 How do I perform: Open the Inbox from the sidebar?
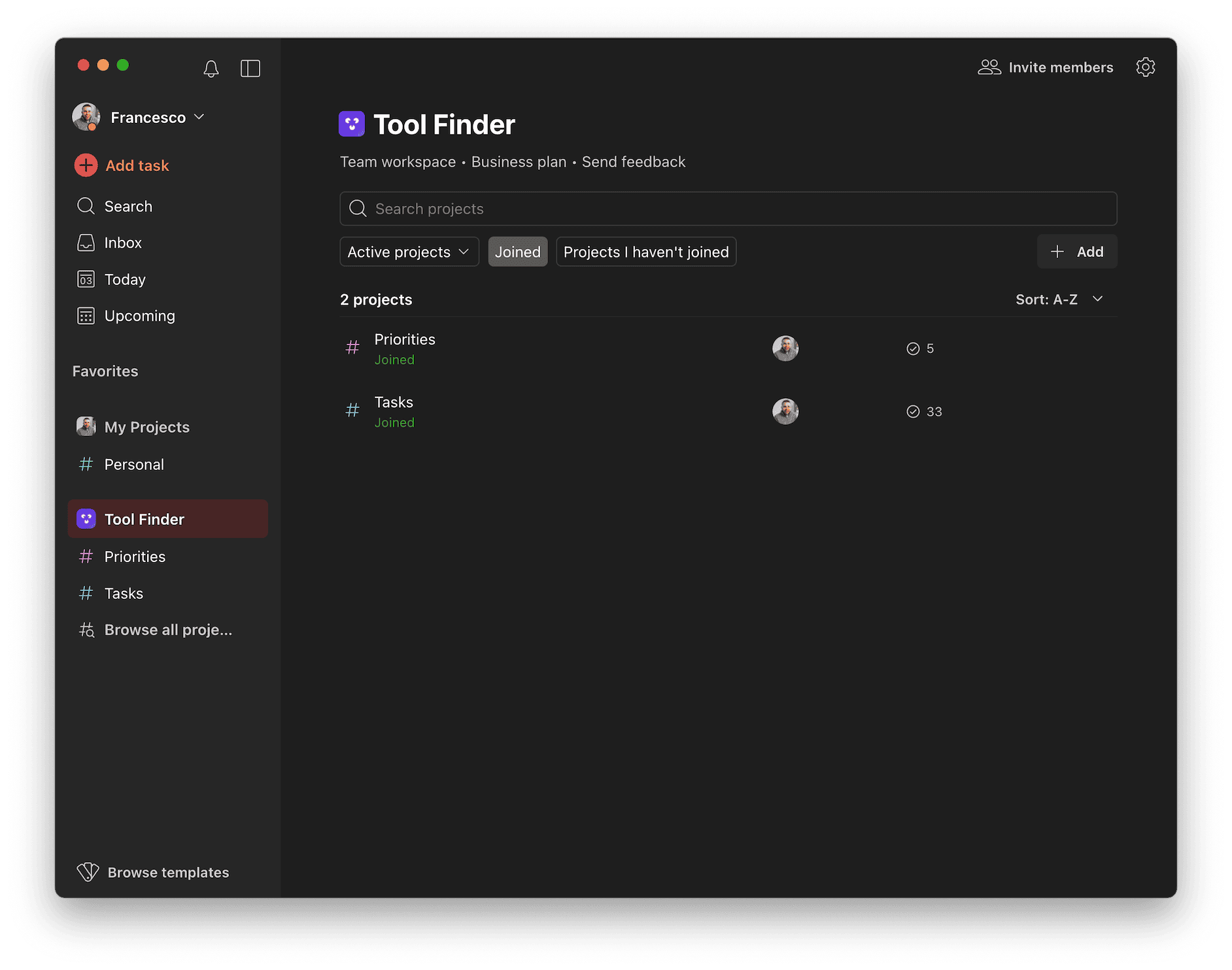click(86, 242)
